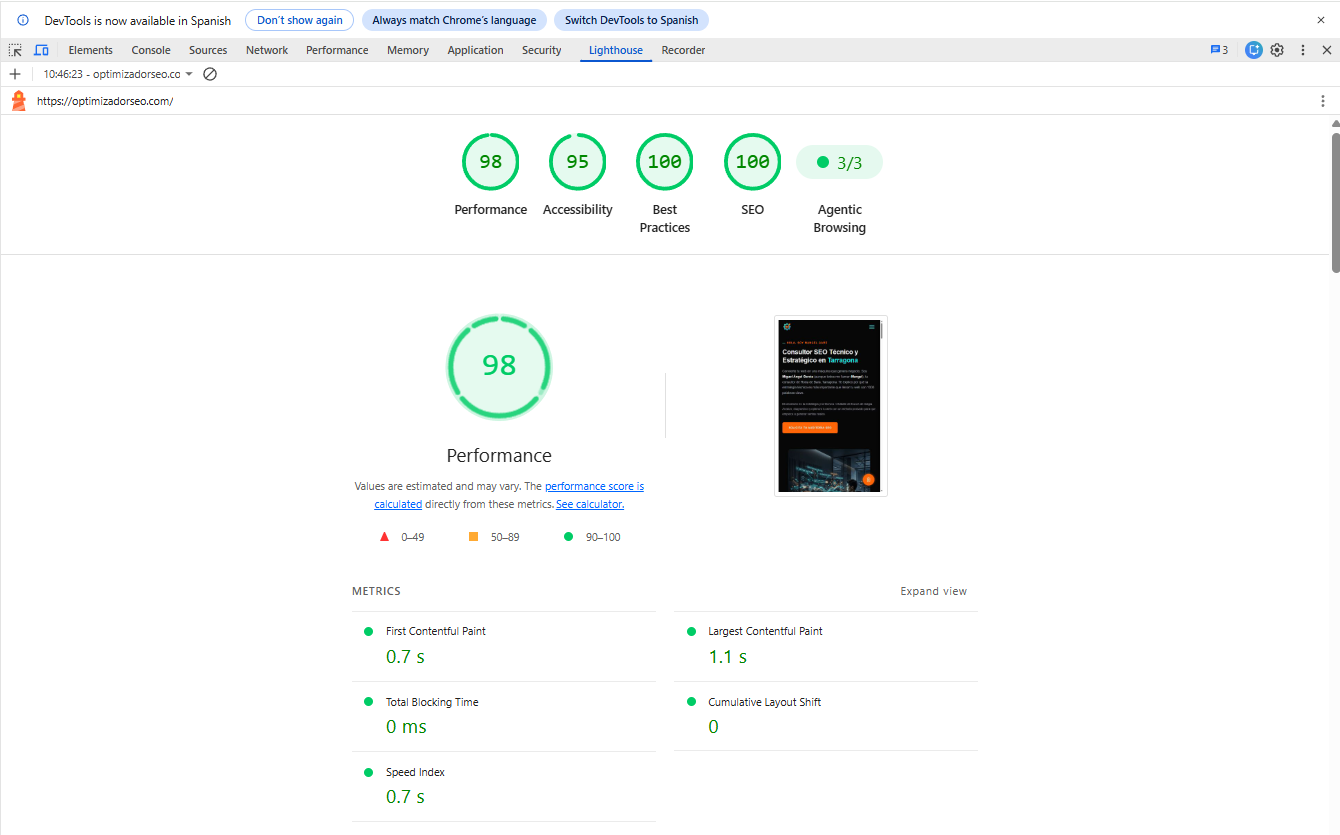
Task: Click the report URL https://optimizadorseo.com/
Action: [105, 101]
